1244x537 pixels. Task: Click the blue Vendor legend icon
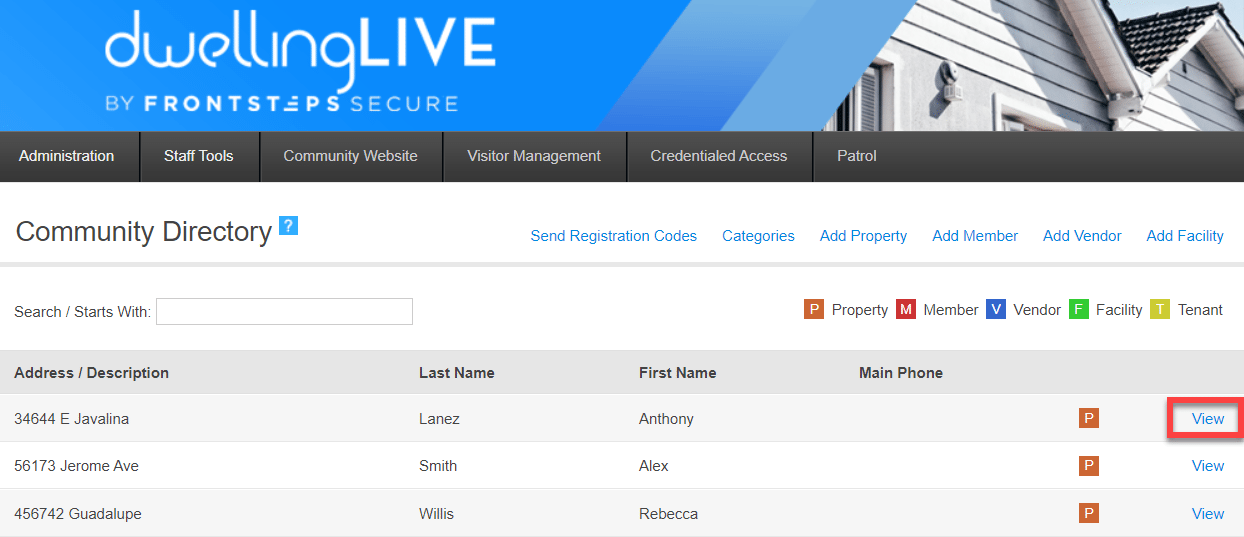[996, 309]
